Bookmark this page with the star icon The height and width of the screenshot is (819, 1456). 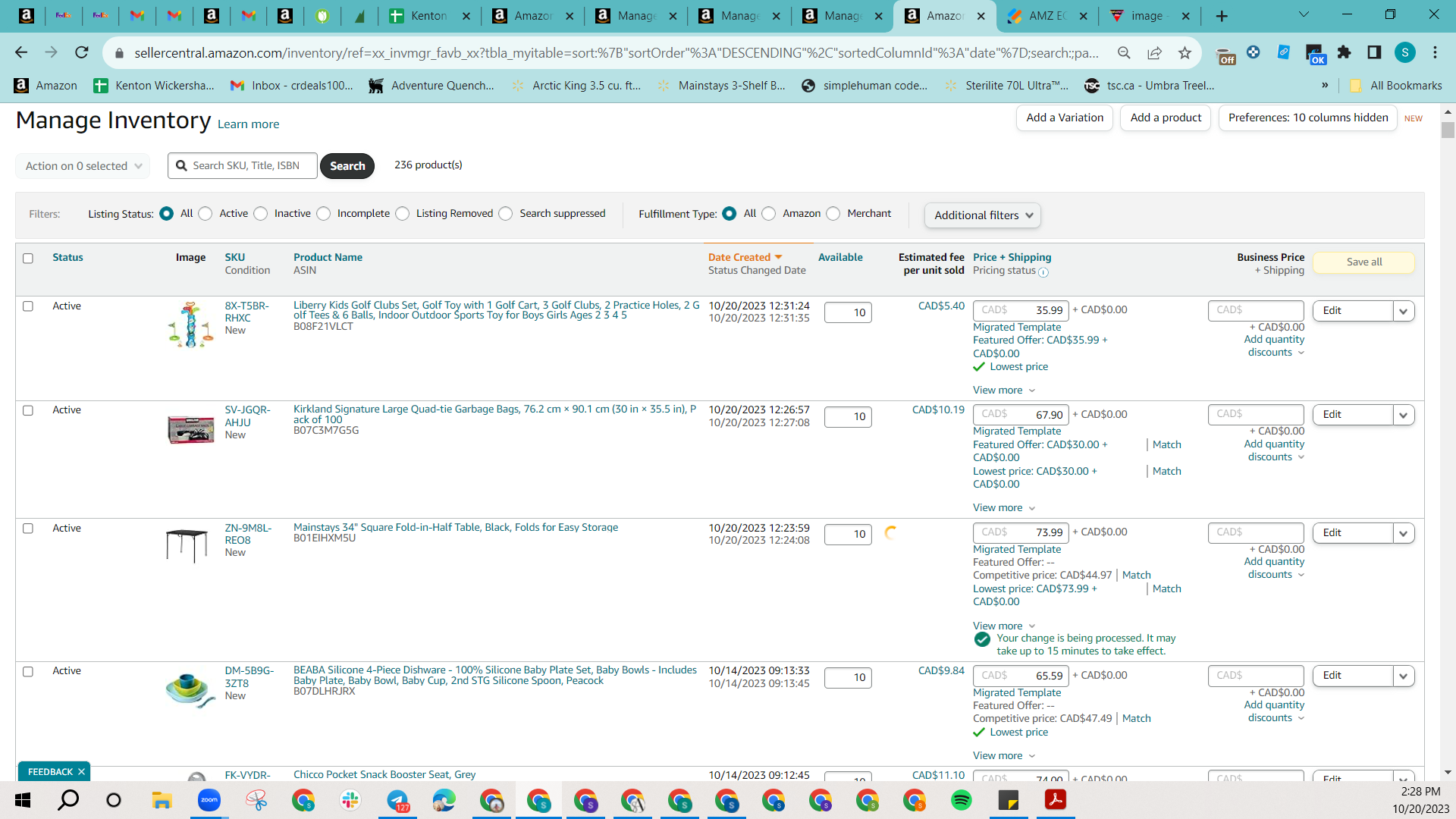(1185, 52)
